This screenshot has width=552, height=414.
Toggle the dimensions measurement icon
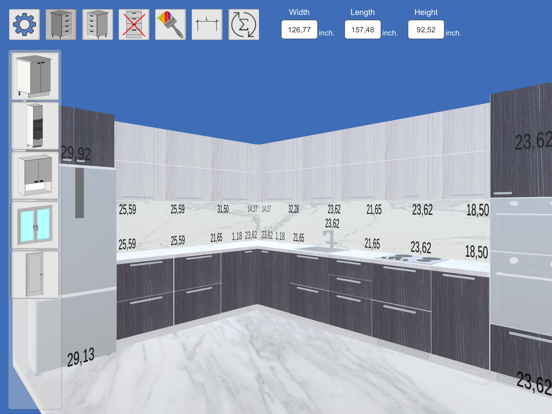[207, 24]
